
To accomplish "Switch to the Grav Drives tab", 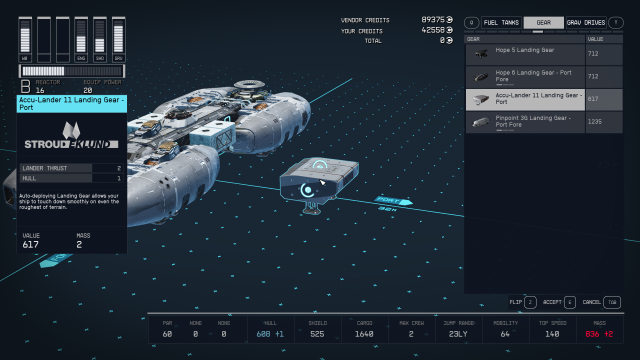I will (586, 22).
